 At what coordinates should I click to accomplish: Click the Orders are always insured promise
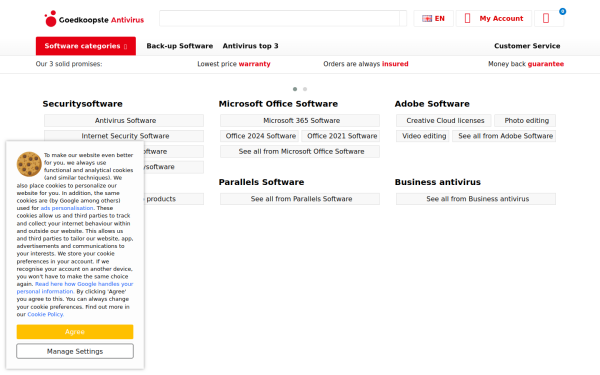tap(365, 64)
